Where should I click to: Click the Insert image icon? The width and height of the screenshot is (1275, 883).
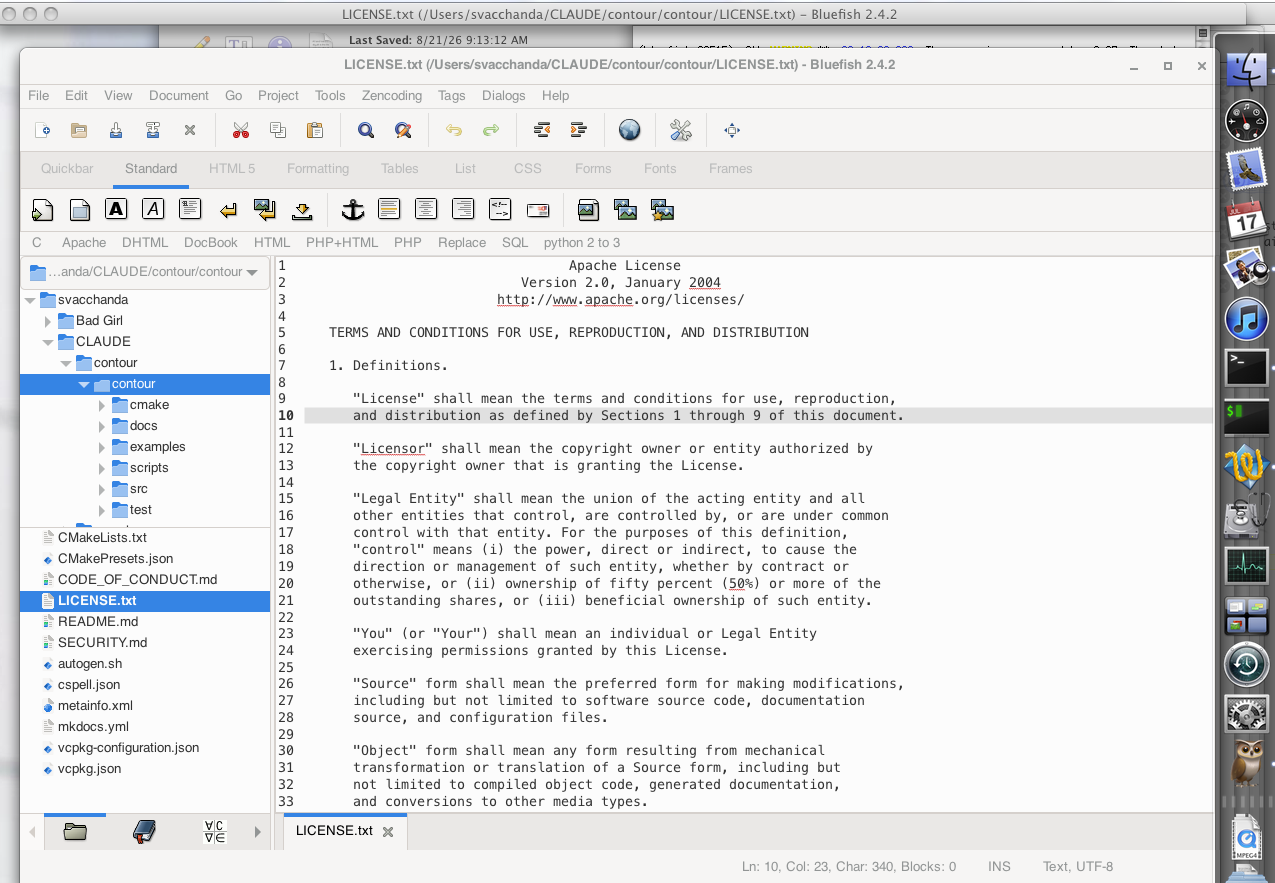(x=588, y=210)
